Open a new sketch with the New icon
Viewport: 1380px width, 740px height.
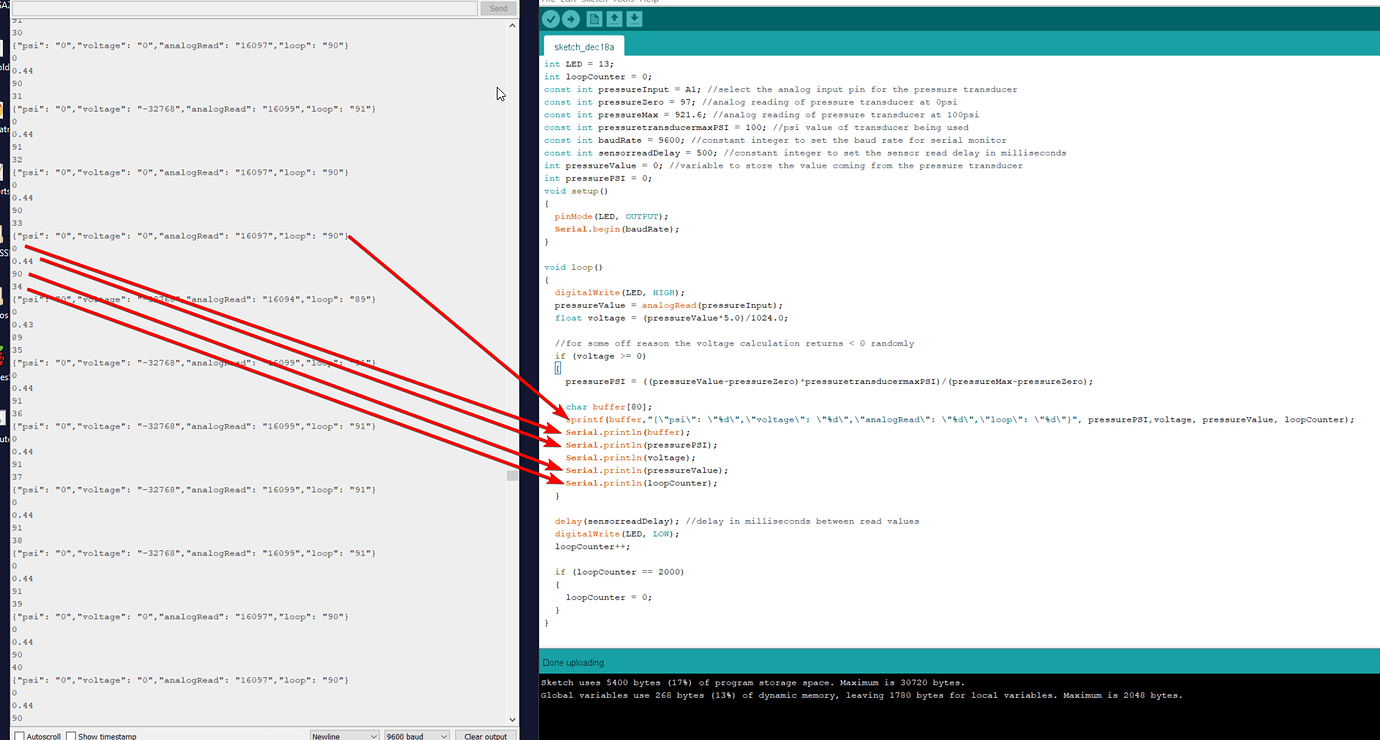click(x=594, y=18)
